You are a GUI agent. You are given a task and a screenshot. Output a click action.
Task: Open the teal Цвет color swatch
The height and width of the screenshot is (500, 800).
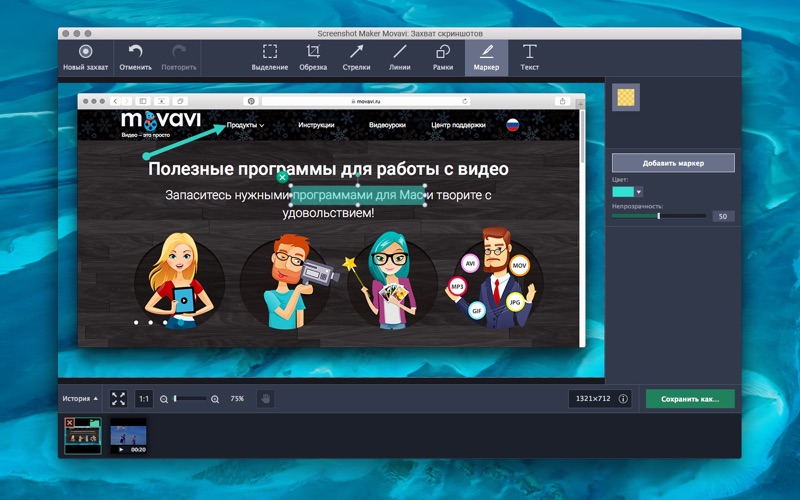(x=623, y=192)
